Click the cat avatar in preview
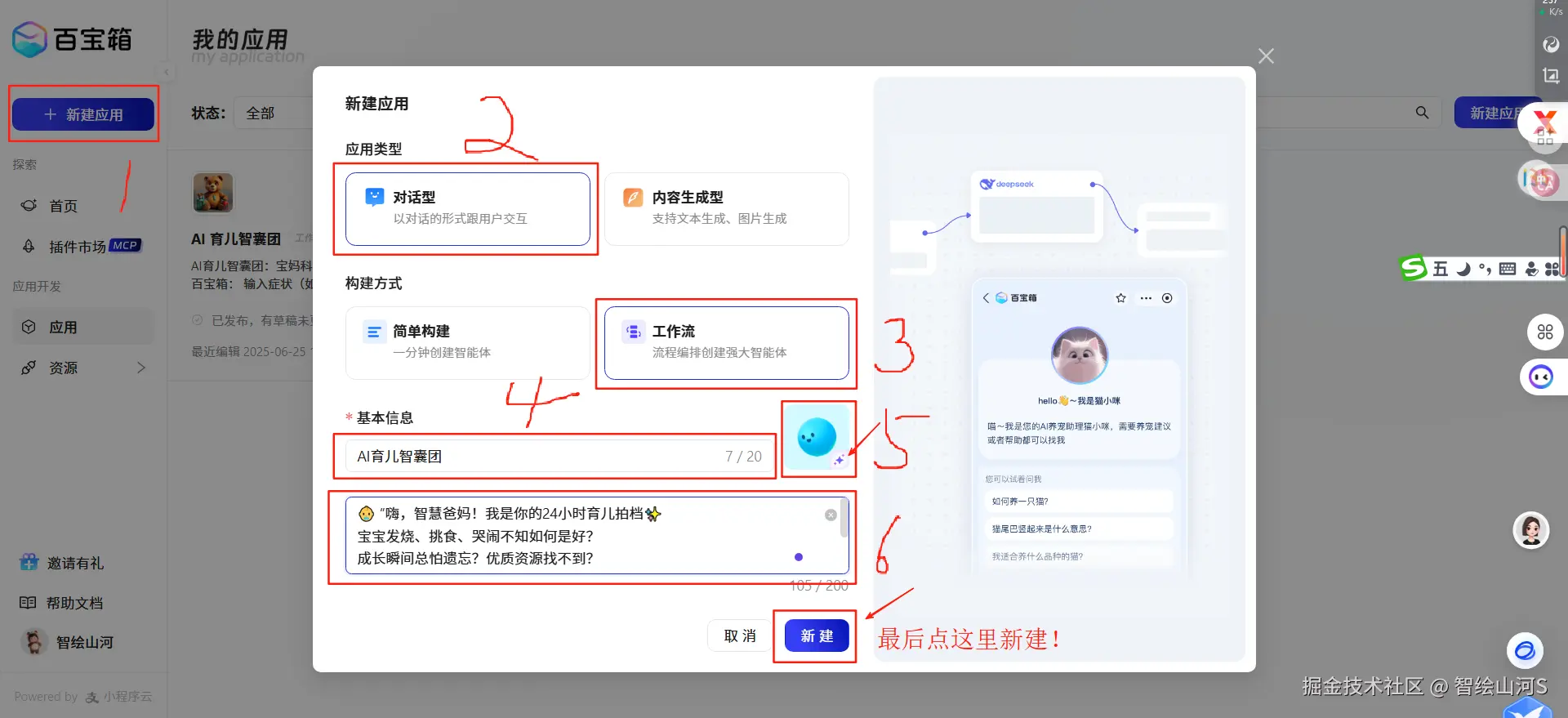This screenshot has height=718, width=1568. coord(1079,355)
